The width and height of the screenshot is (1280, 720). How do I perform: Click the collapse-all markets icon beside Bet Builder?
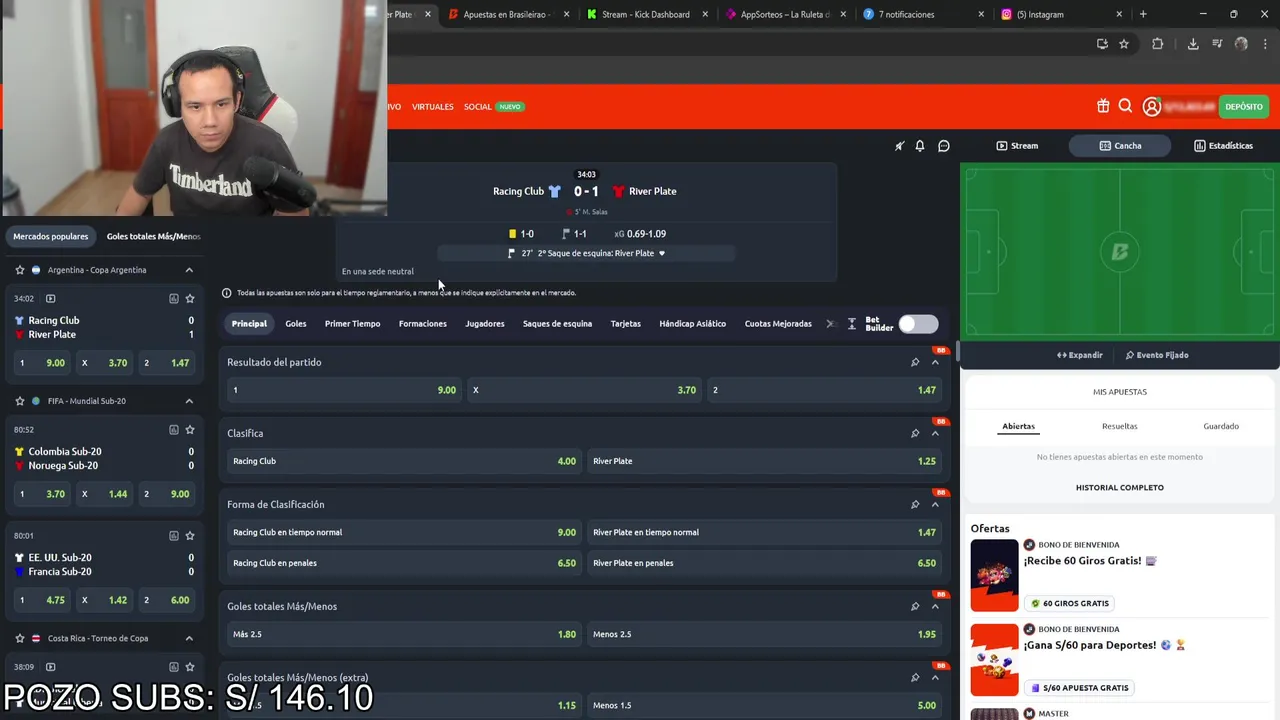click(x=852, y=324)
